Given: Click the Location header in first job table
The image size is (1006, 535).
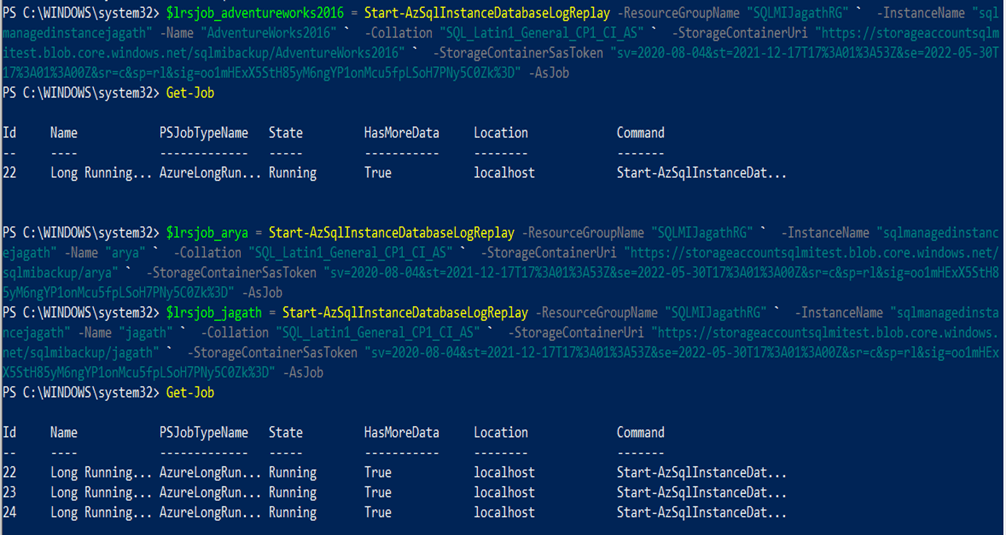Looking at the screenshot, I should coord(500,132).
